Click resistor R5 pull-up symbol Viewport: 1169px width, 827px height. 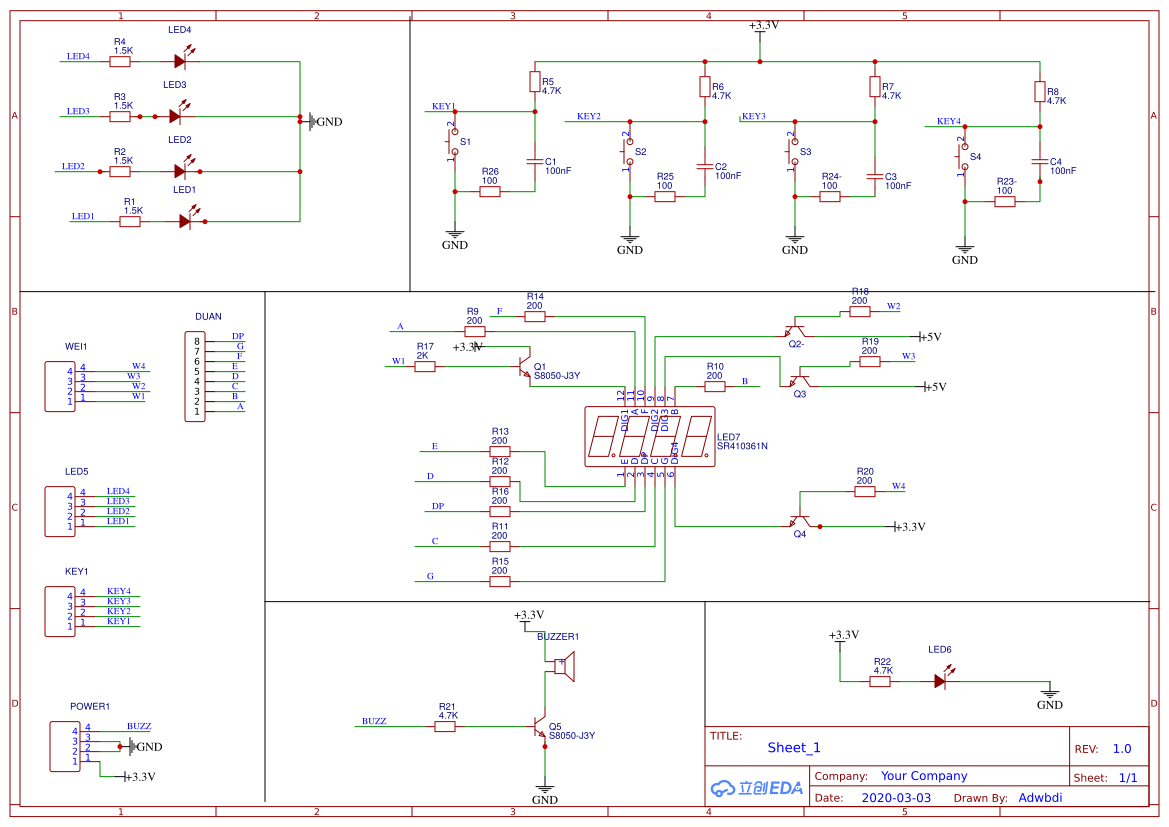point(535,81)
